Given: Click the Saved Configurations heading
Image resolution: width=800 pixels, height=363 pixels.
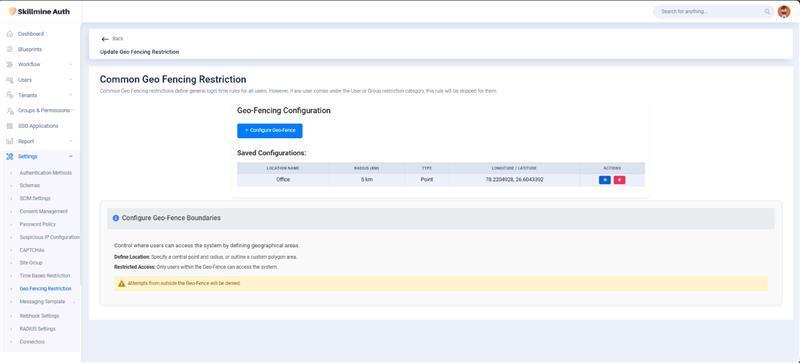Looking at the screenshot, I should point(271,153).
